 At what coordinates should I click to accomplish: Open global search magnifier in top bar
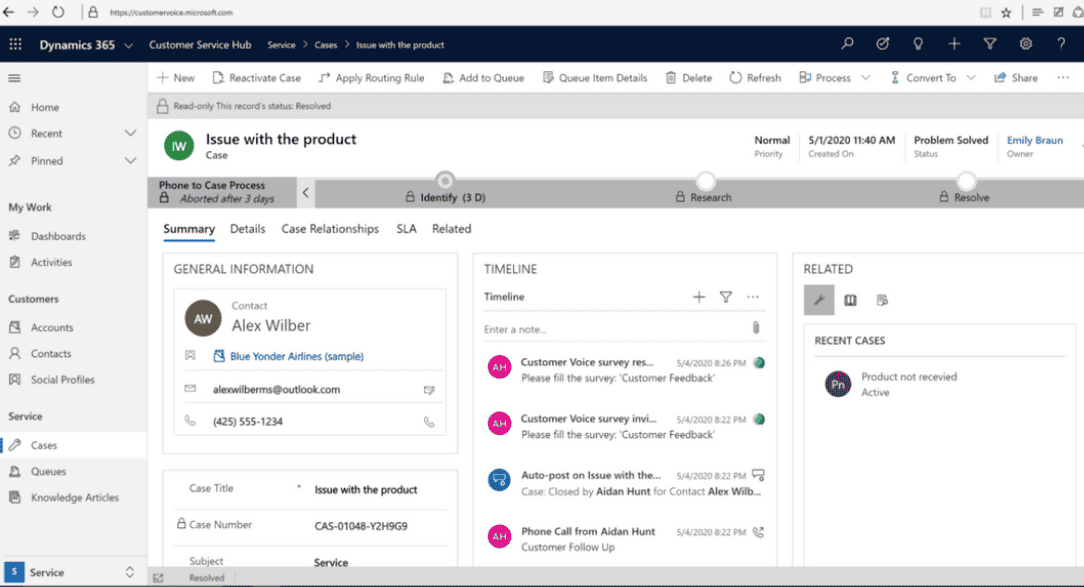[846, 44]
